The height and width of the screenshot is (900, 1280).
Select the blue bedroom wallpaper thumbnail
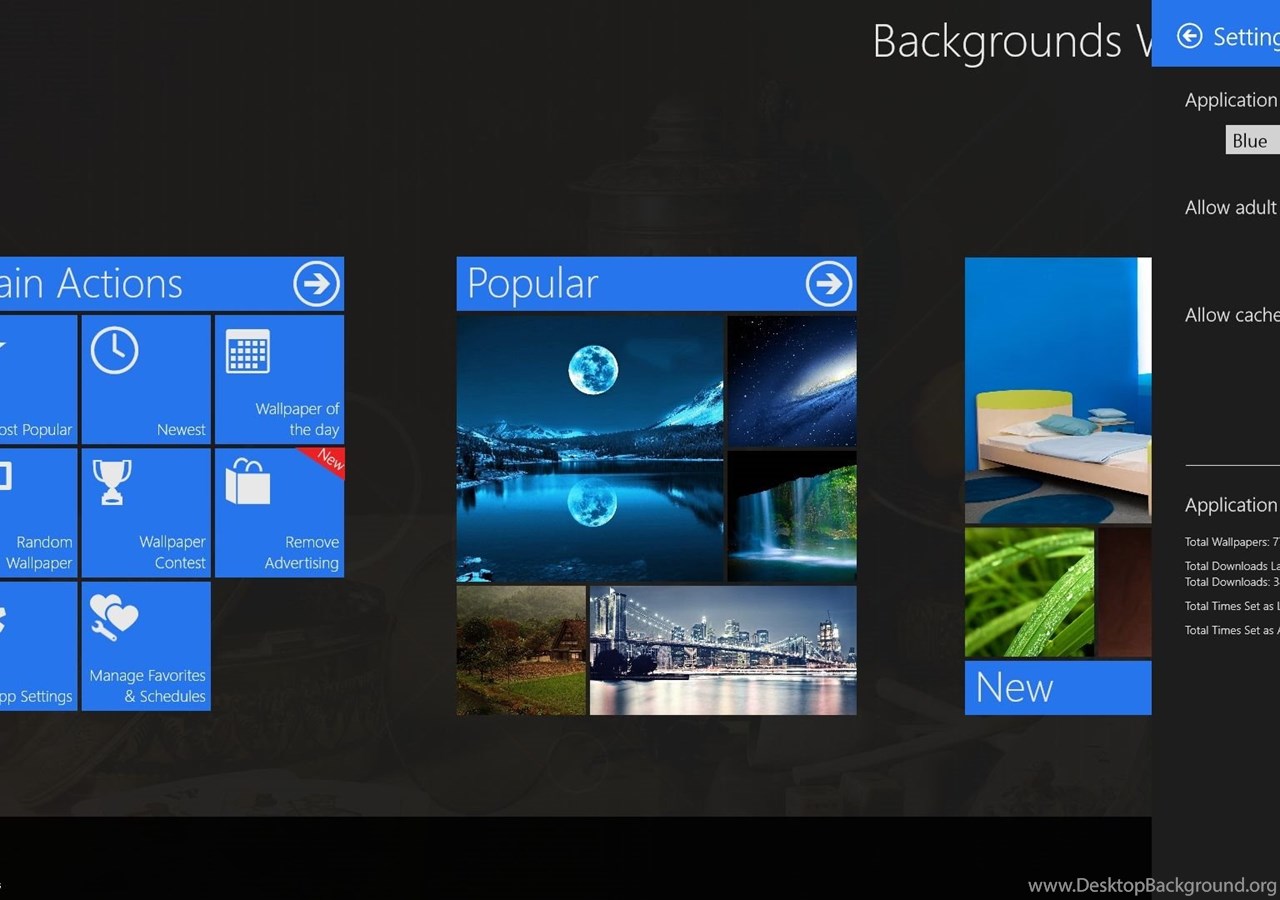click(1057, 390)
